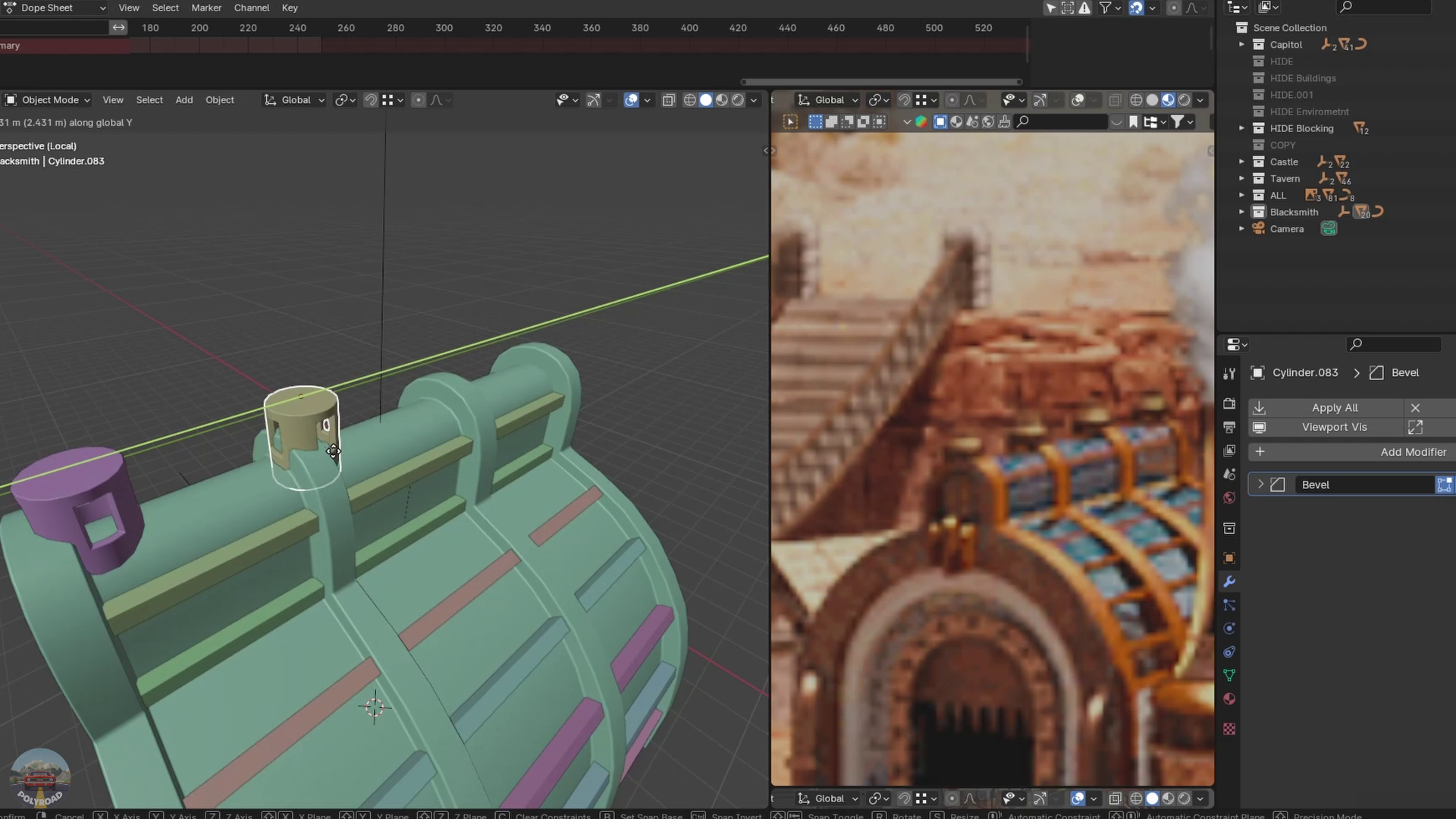The image size is (1456, 819).
Task: Toggle proportional editing in left viewport header
Action: 418,100
